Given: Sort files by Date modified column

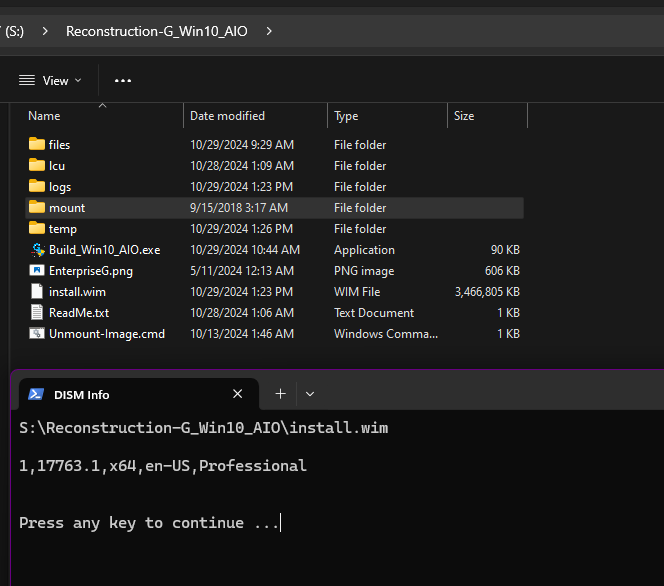Looking at the screenshot, I should pyautogui.click(x=228, y=116).
